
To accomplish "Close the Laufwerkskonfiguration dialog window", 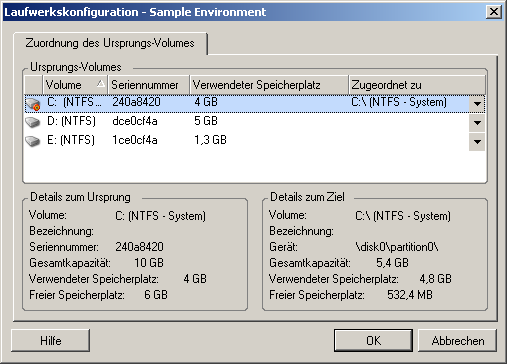I will click(494, 12).
